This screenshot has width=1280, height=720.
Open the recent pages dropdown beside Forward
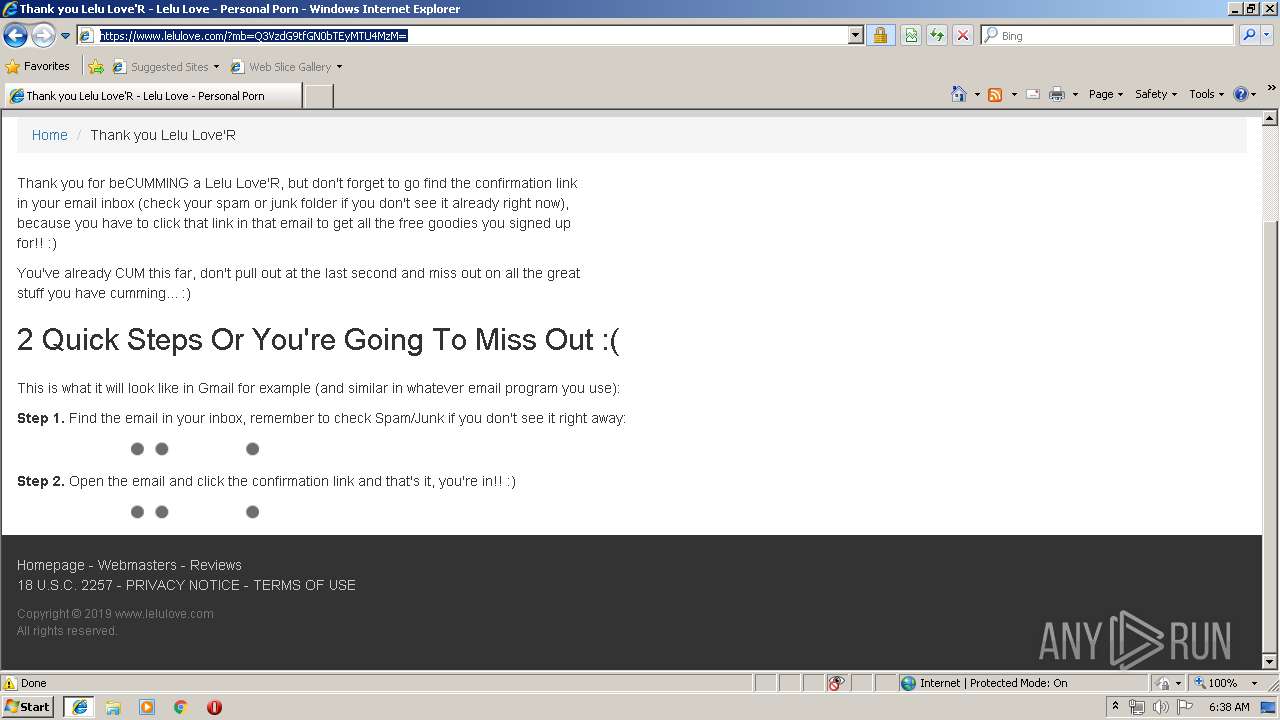65,36
